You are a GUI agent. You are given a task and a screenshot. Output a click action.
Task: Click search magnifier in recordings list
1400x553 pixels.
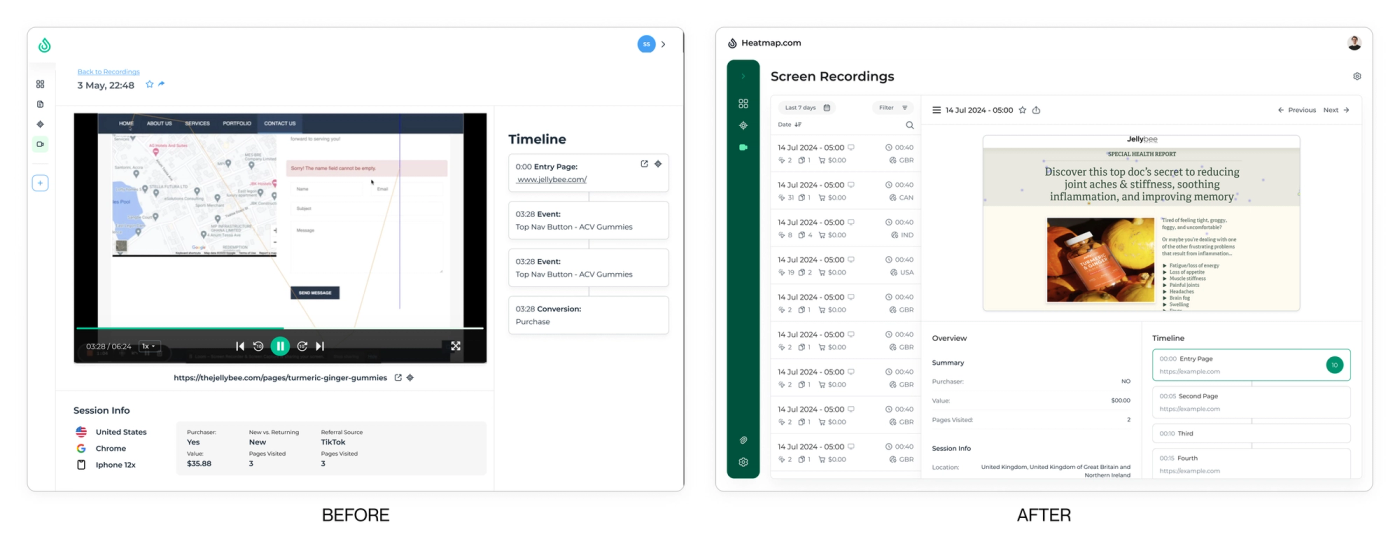pyautogui.click(x=909, y=125)
